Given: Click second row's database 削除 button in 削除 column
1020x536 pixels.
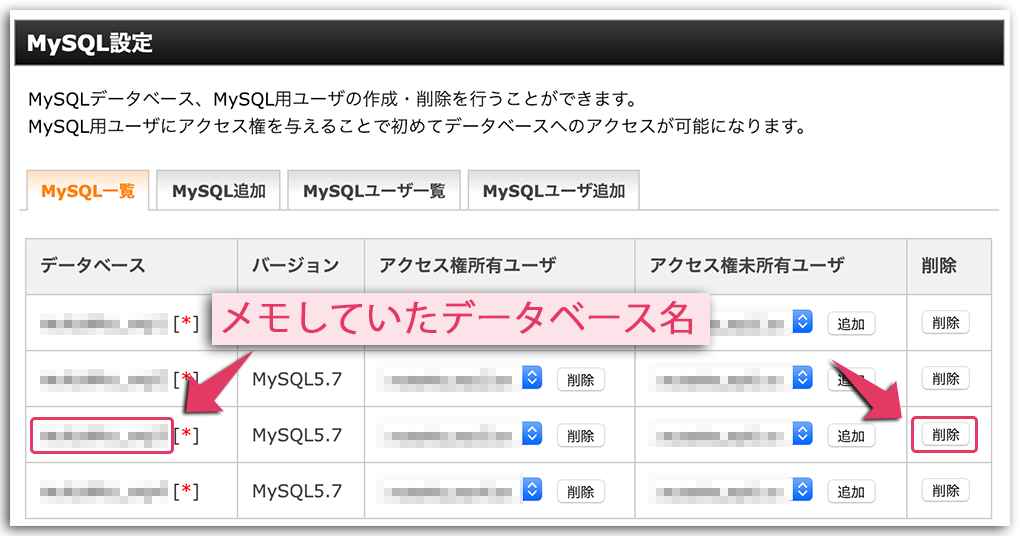Looking at the screenshot, I should (945, 379).
